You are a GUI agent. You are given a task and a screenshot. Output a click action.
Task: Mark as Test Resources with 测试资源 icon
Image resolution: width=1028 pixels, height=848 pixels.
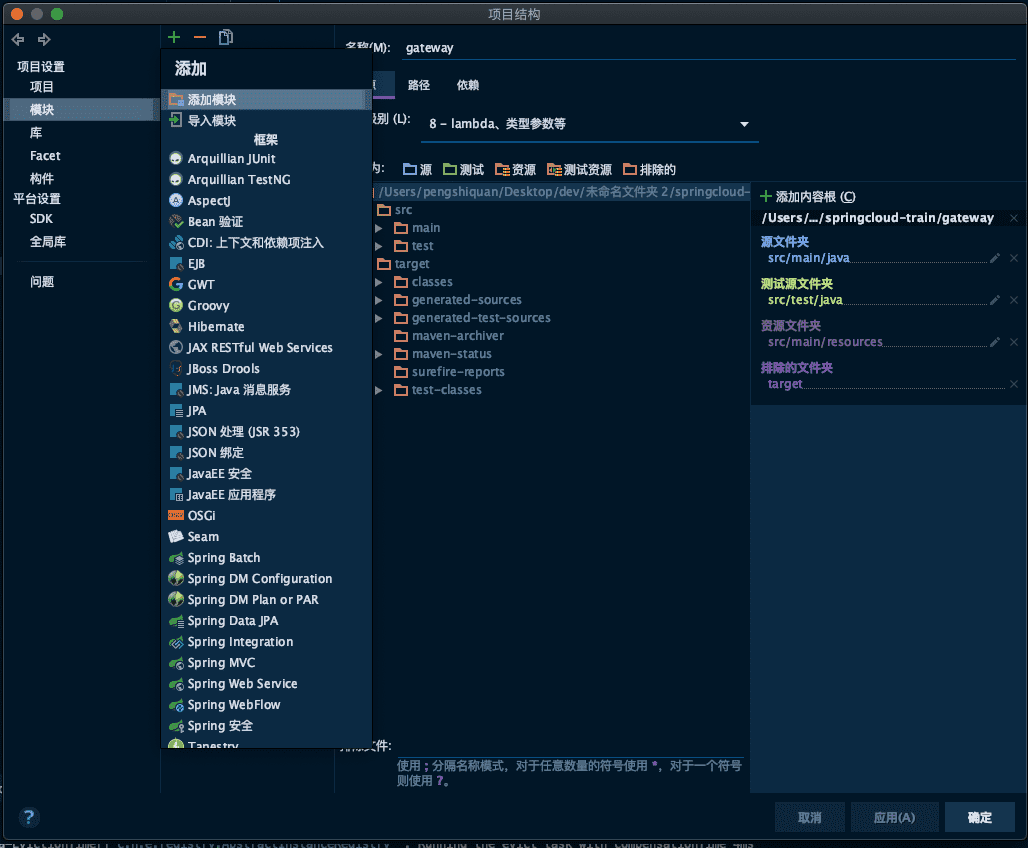coord(580,170)
